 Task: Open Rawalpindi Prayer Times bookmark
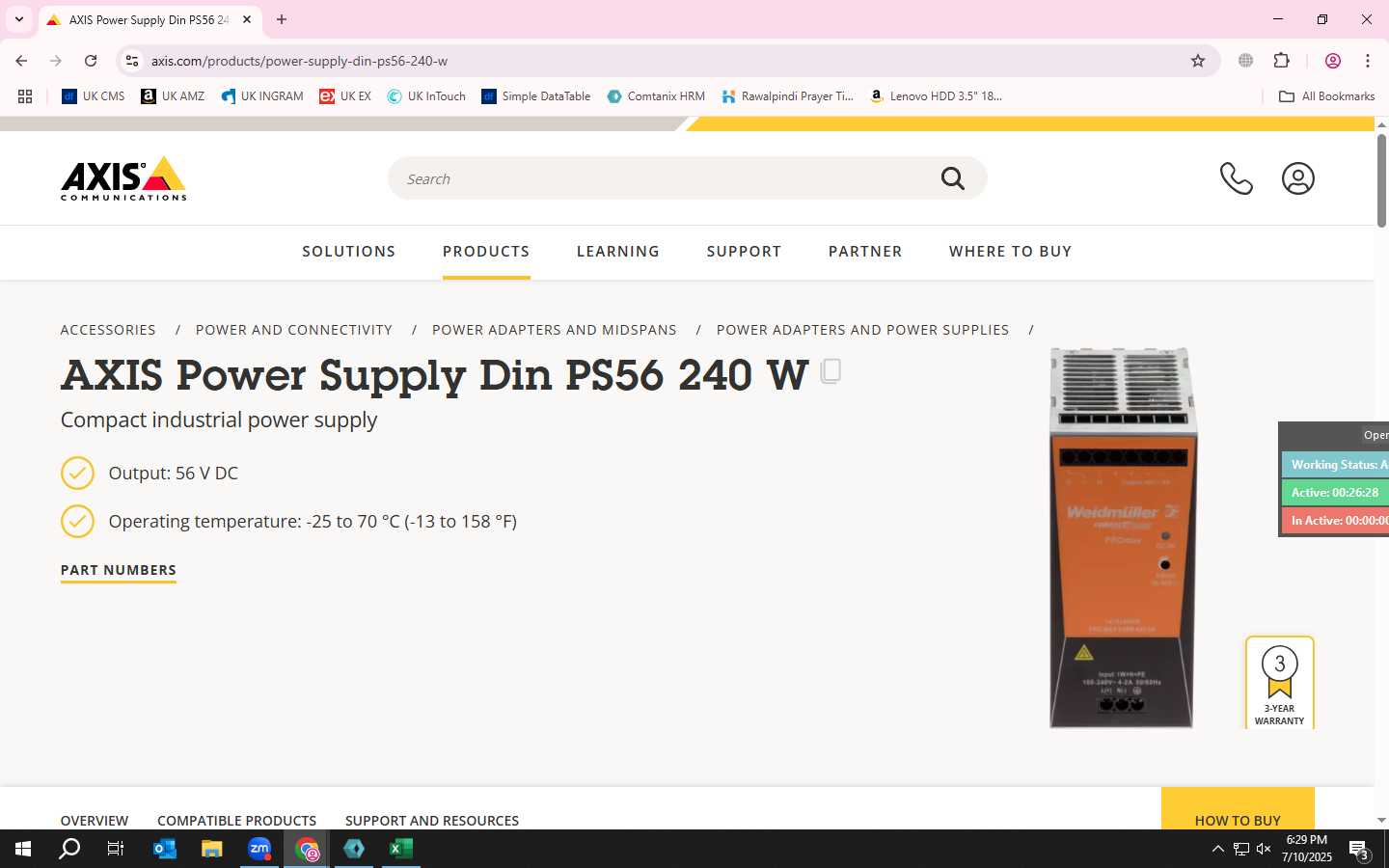787,96
